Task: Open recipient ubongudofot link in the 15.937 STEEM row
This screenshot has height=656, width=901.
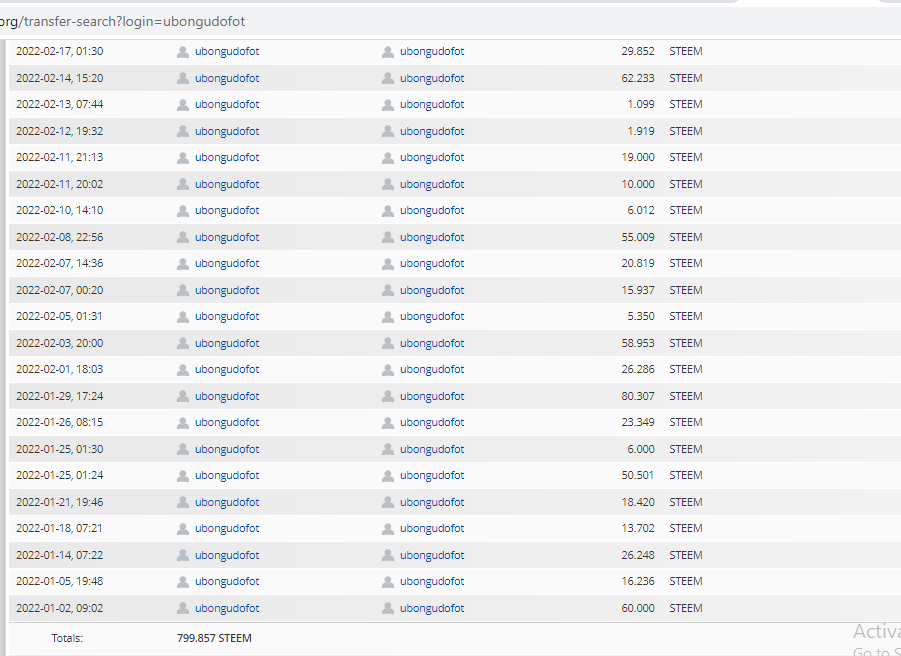Action: pyautogui.click(x=432, y=290)
